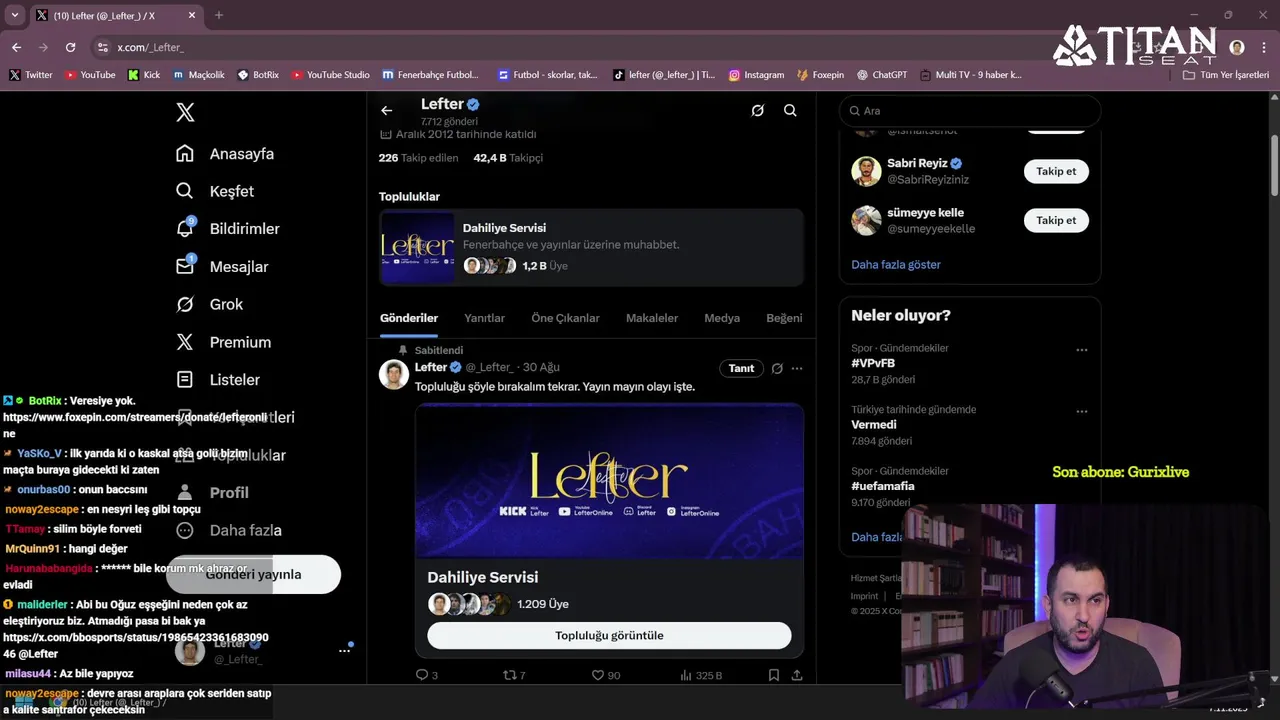Follow Sabri Reyiz with Takip et
Screen dimensions: 1280x720
click(x=1056, y=171)
